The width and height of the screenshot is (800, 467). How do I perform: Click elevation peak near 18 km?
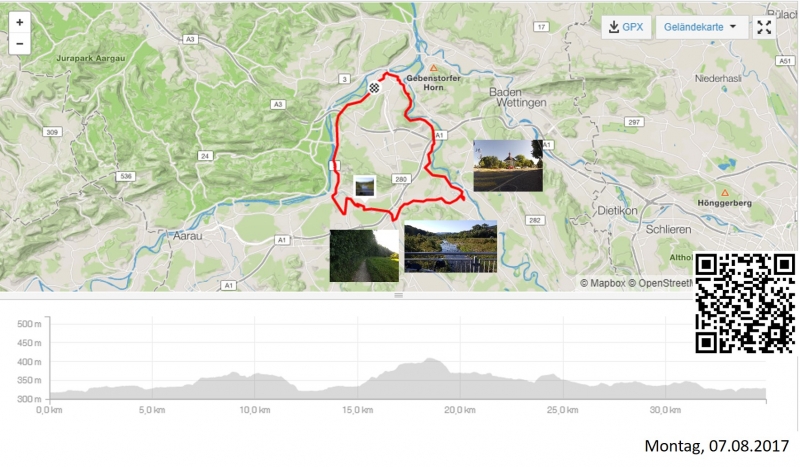[x=431, y=360]
